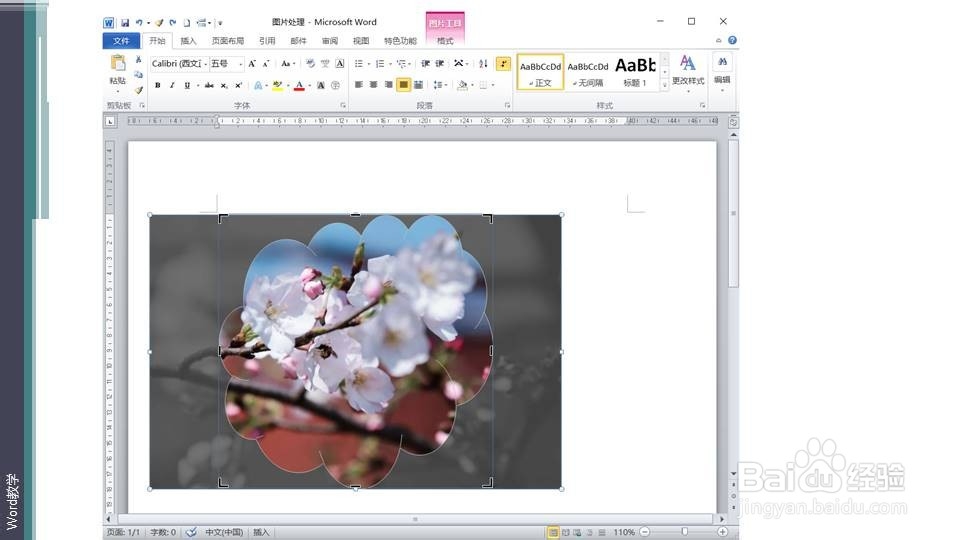Expand the styles gallery more arrow
Image resolution: width=960 pixels, height=540 pixels.
tap(665, 86)
